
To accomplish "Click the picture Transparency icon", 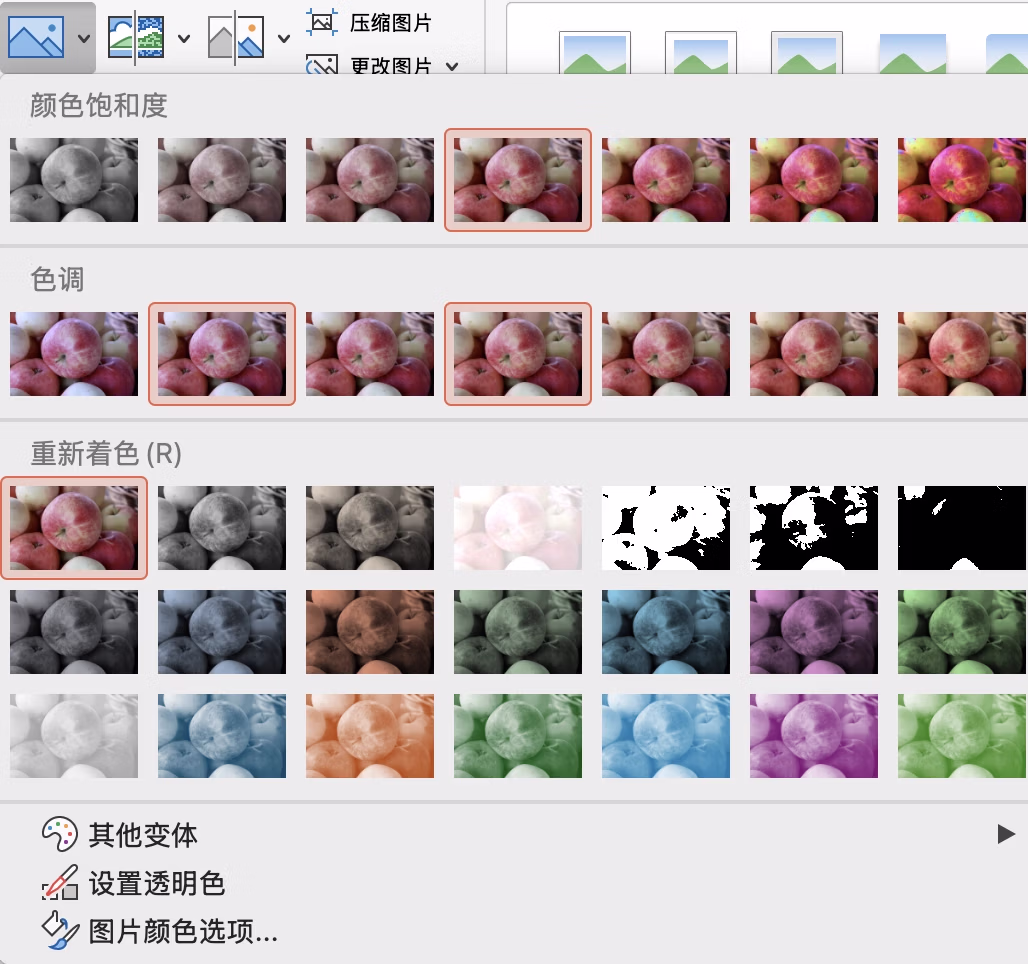I will 236,39.
